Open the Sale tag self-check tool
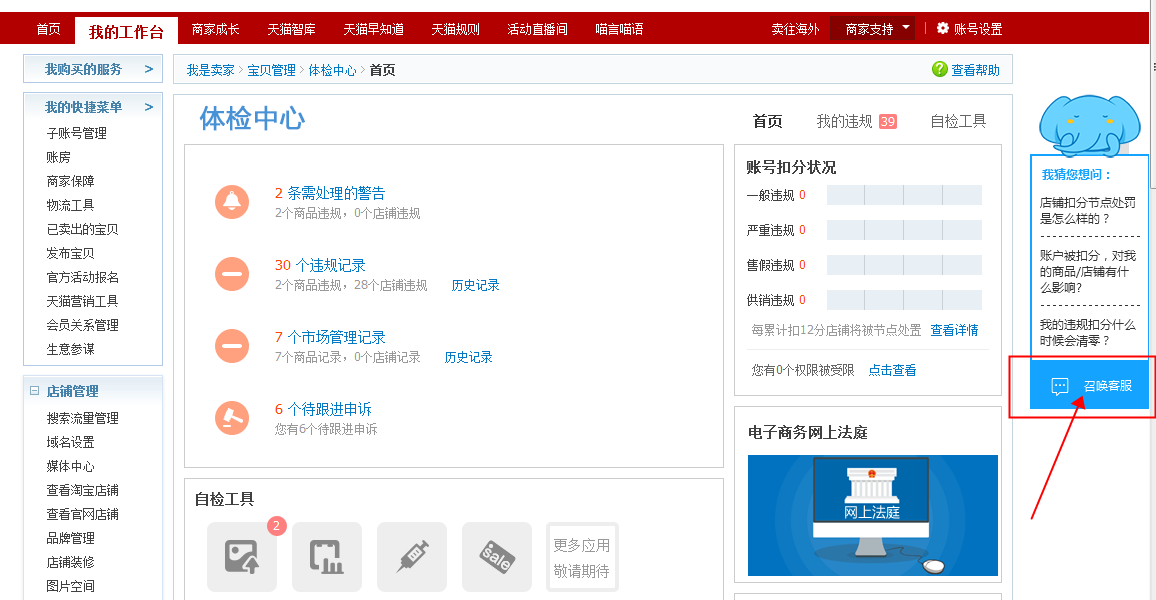The height and width of the screenshot is (600, 1156). pyautogui.click(x=496, y=557)
